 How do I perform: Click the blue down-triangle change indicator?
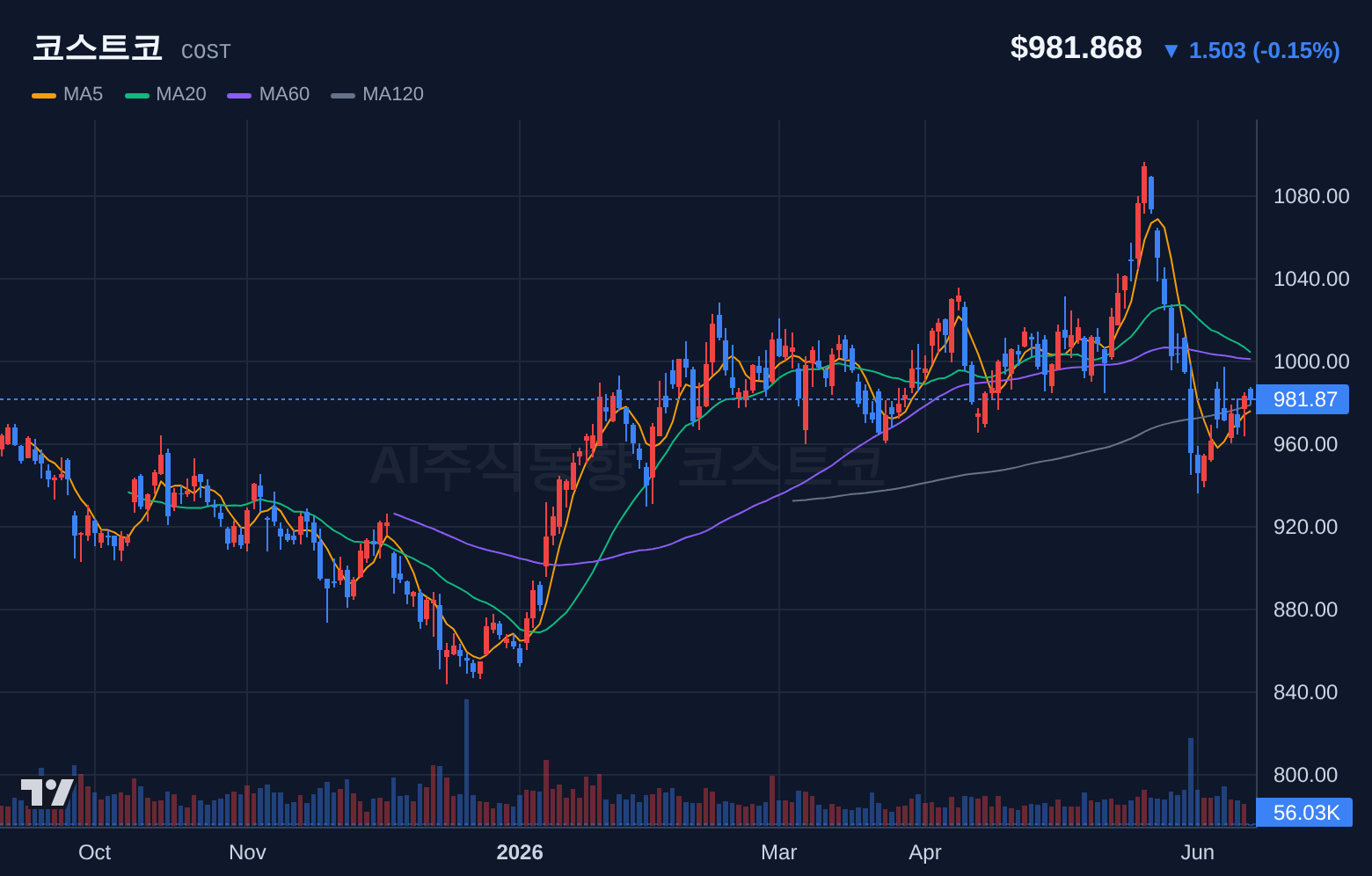[1171, 51]
